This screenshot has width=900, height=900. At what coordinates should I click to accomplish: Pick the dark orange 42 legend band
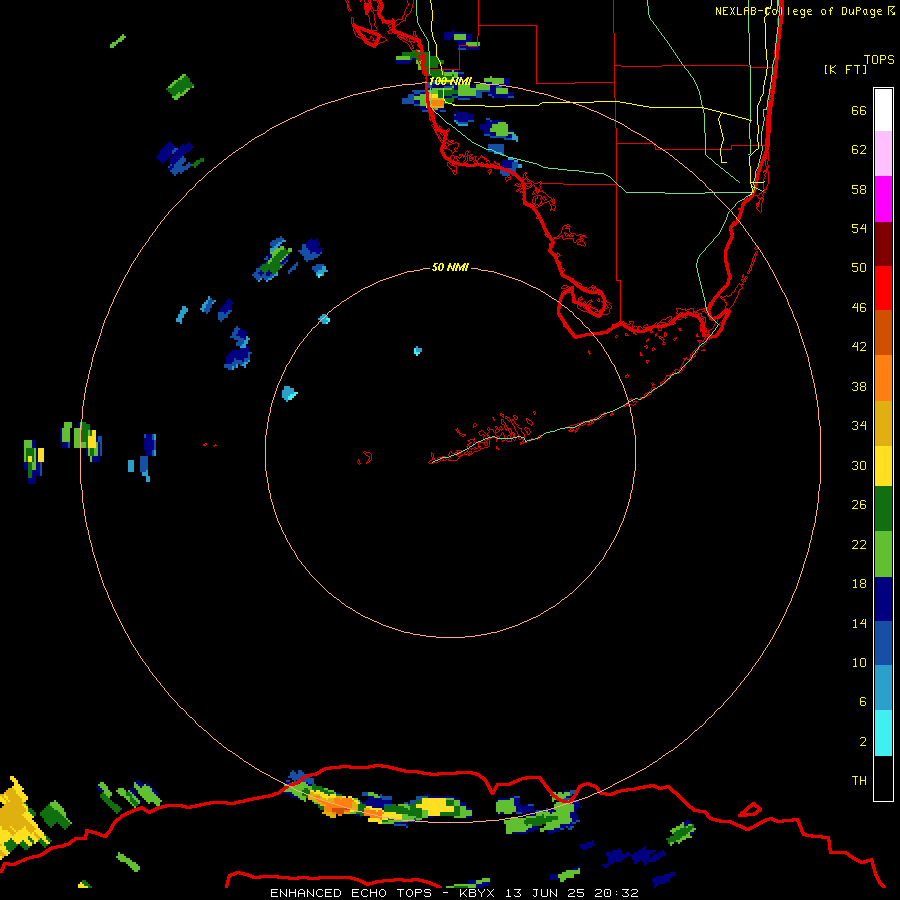point(883,333)
